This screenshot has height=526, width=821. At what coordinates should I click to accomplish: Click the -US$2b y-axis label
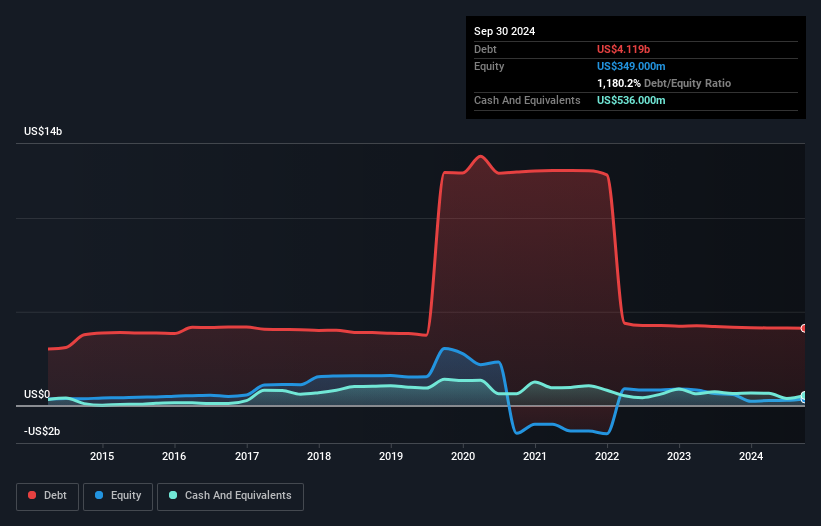pos(42,431)
